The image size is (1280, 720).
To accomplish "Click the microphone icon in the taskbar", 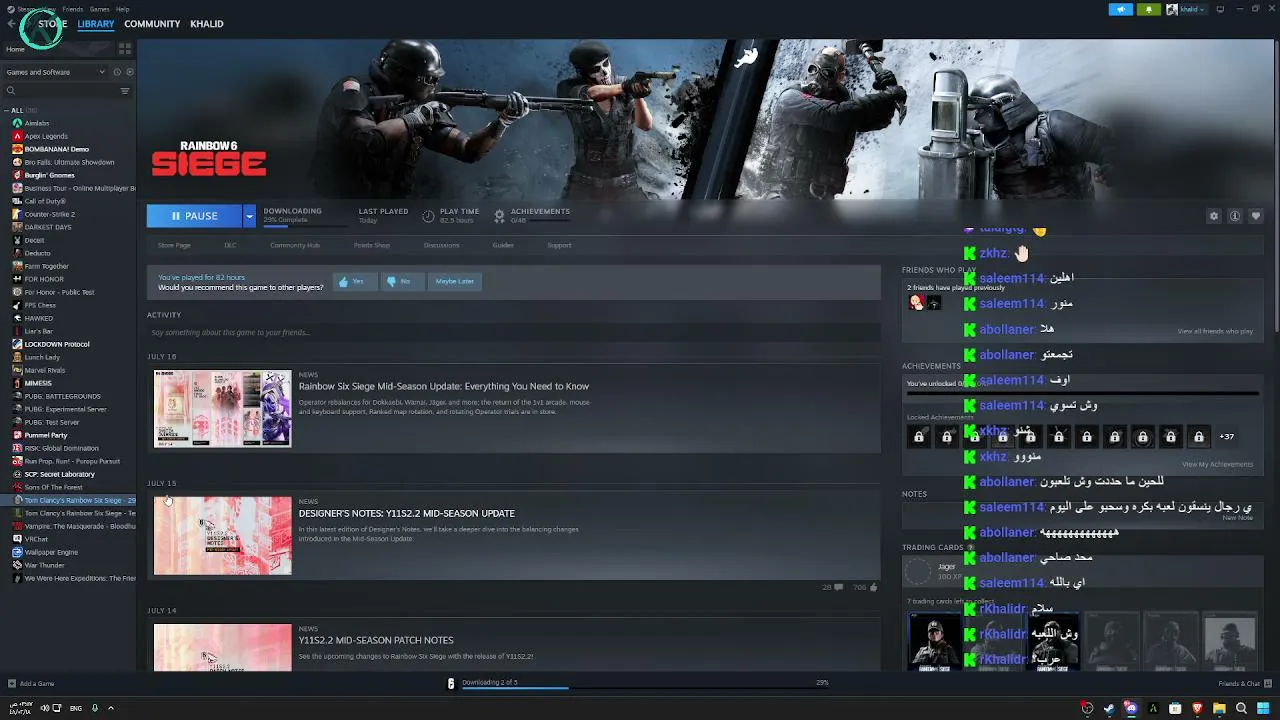I will click(95, 708).
